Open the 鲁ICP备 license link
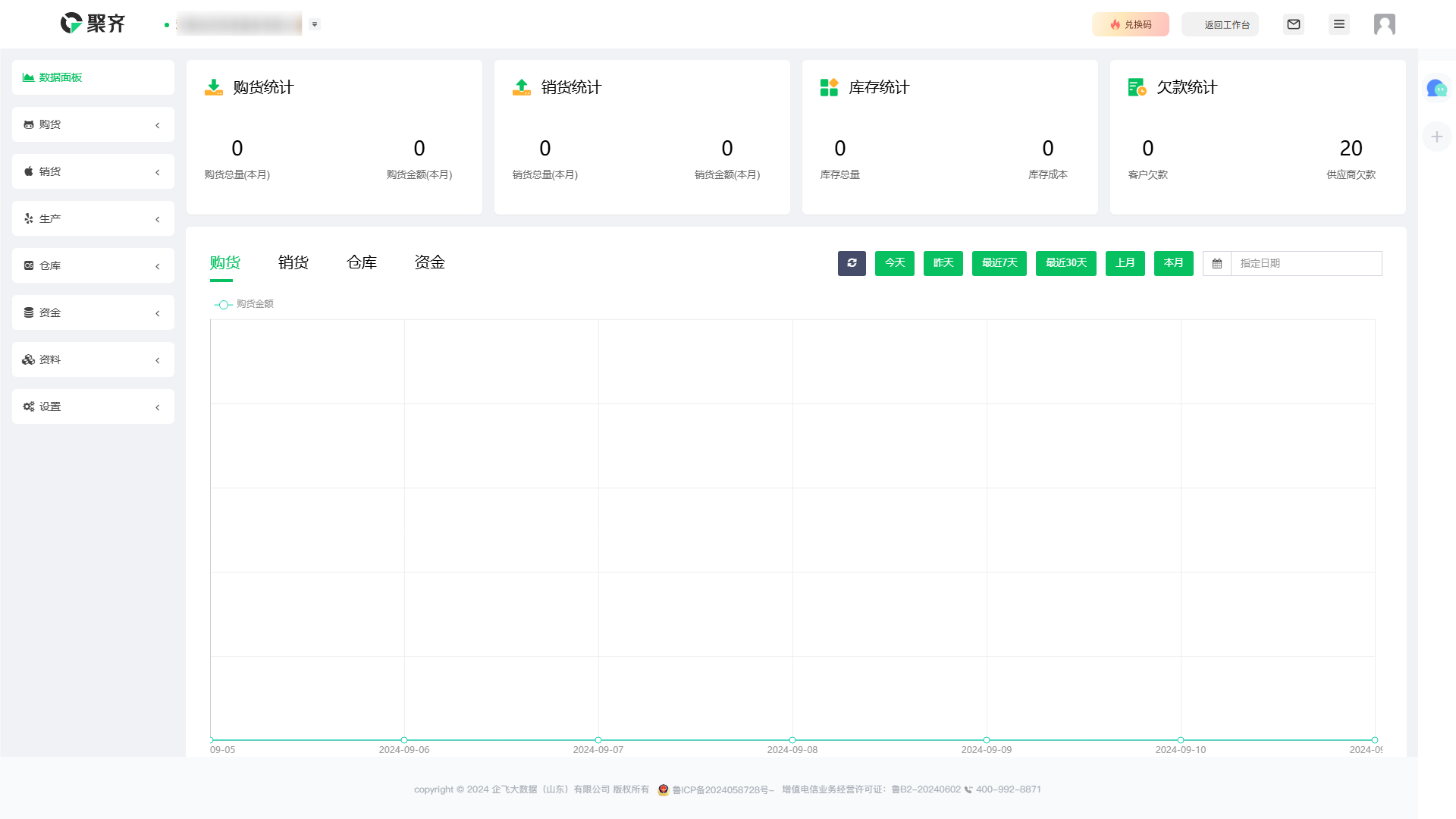Screen dimensions: 1456x819 point(723,790)
